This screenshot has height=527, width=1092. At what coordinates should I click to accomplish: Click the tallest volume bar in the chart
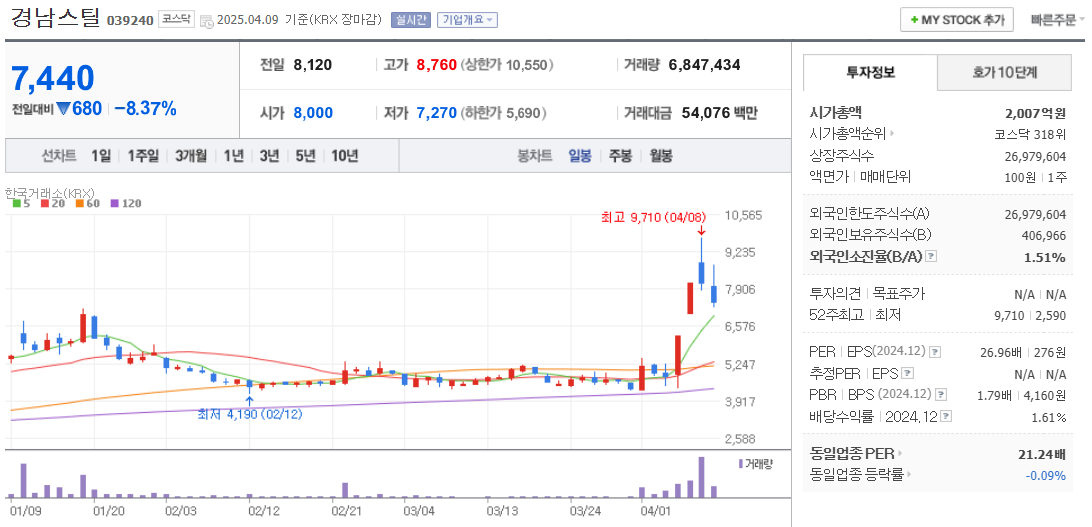[702, 477]
